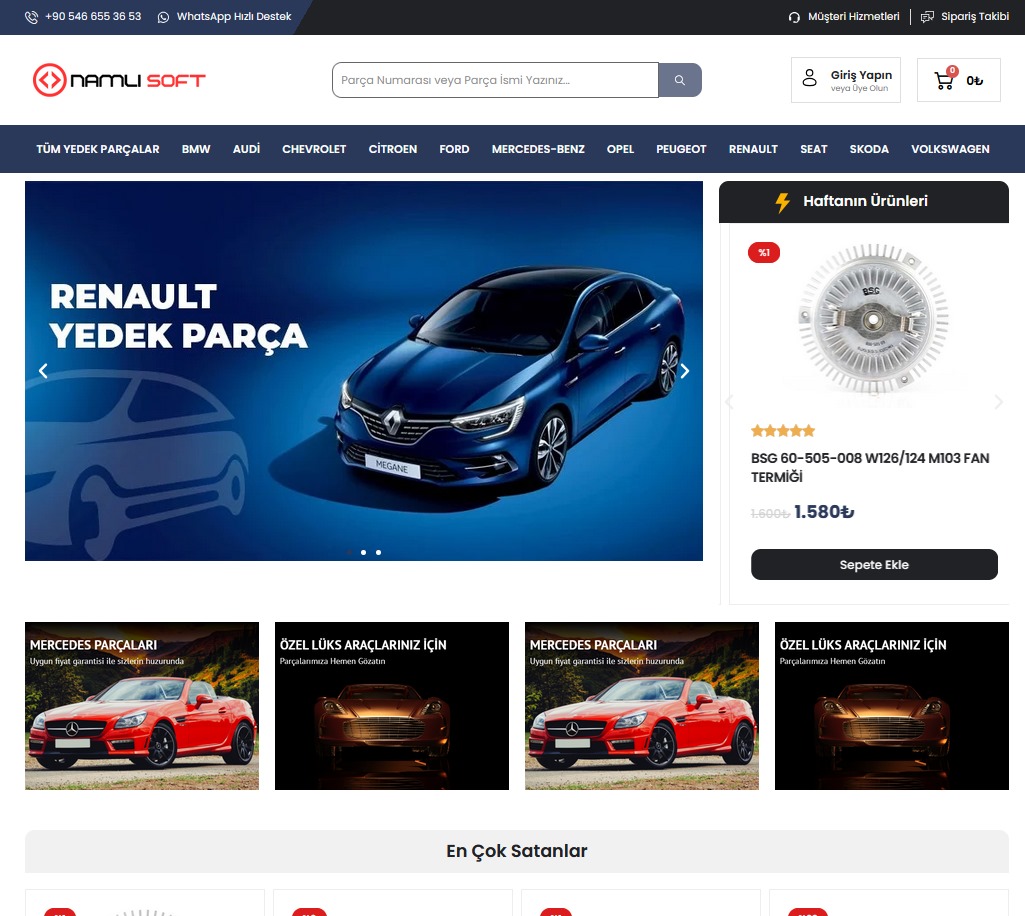Image resolution: width=1025 pixels, height=916 pixels.
Task: Open second Özel Lüks Araçlarınız İçin banner
Action: tap(892, 706)
